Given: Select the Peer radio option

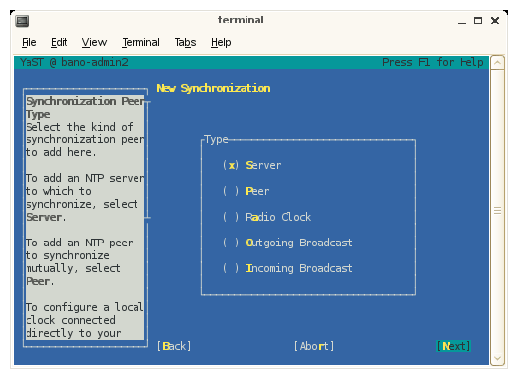Looking at the screenshot, I should 246,191.
